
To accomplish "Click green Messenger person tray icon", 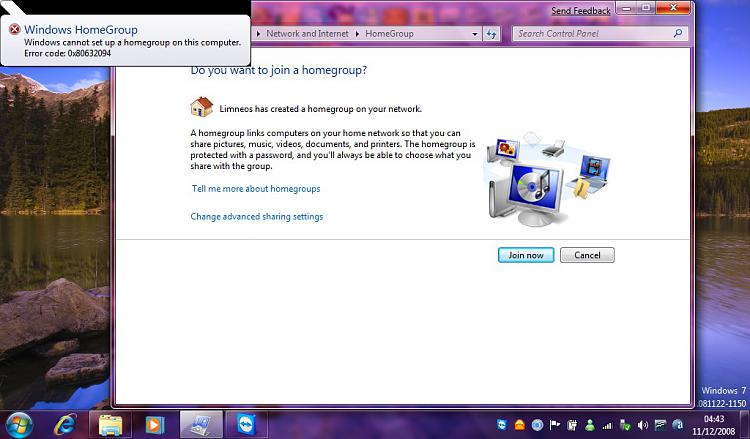I will point(590,425).
